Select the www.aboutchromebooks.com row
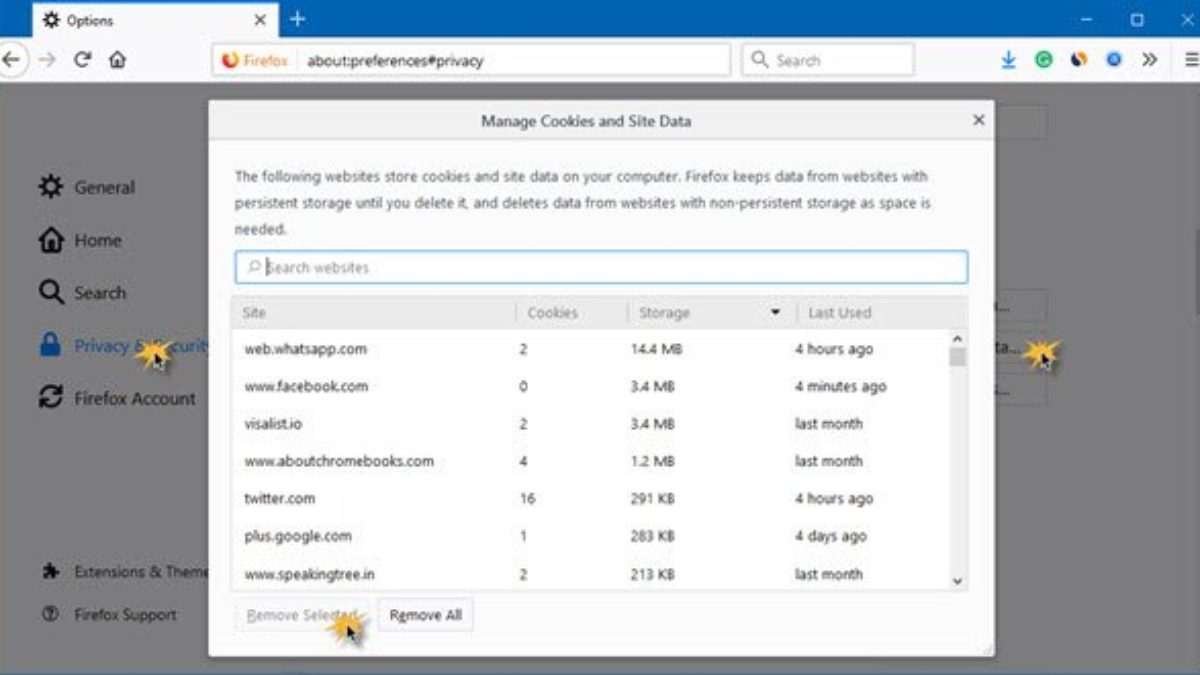Screen dimensions: 1200x675 coord(590,461)
